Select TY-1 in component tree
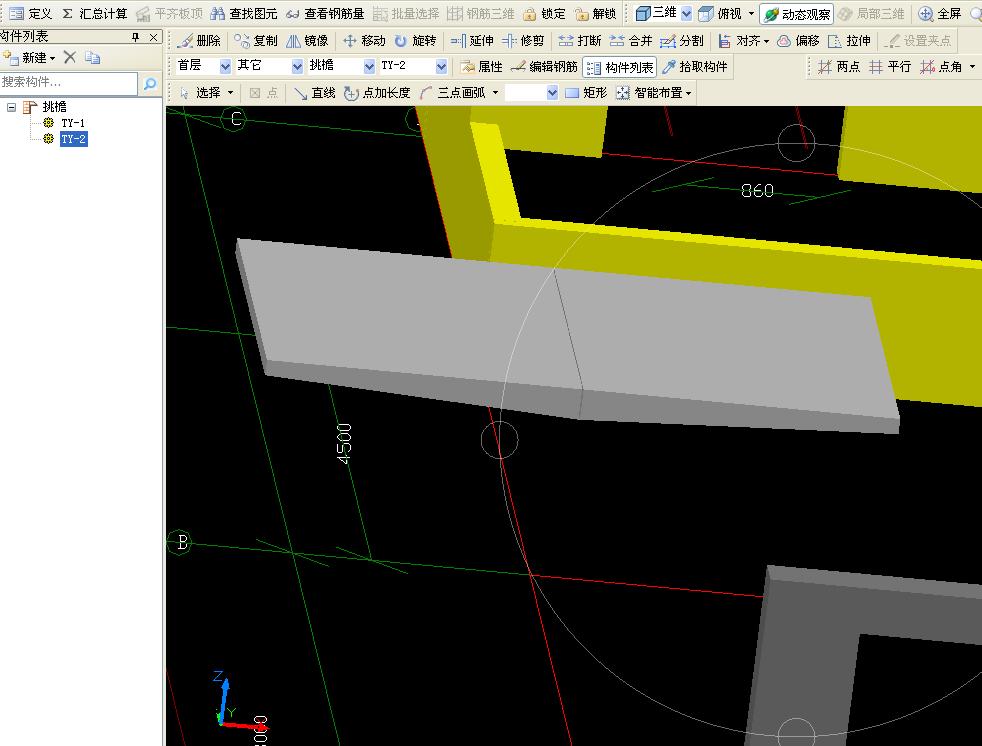The image size is (982, 746). click(73, 123)
